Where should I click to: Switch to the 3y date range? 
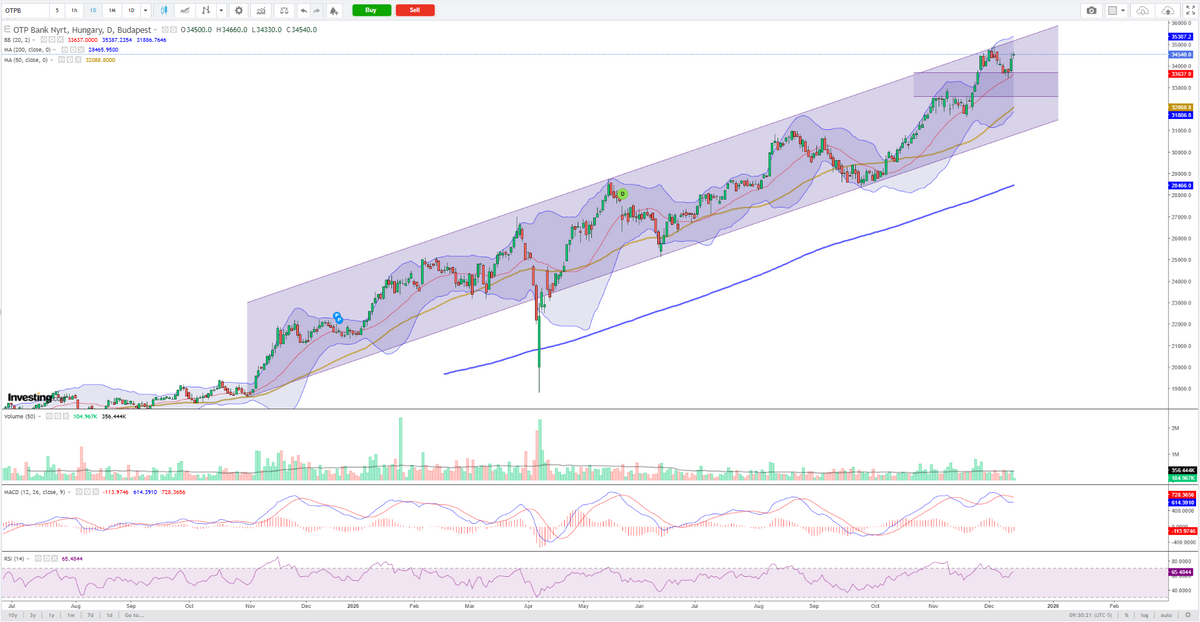[x=34, y=615]
